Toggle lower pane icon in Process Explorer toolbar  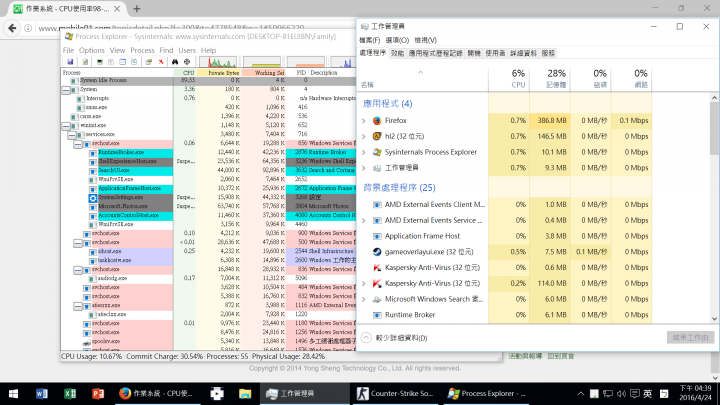coord(123,62)
